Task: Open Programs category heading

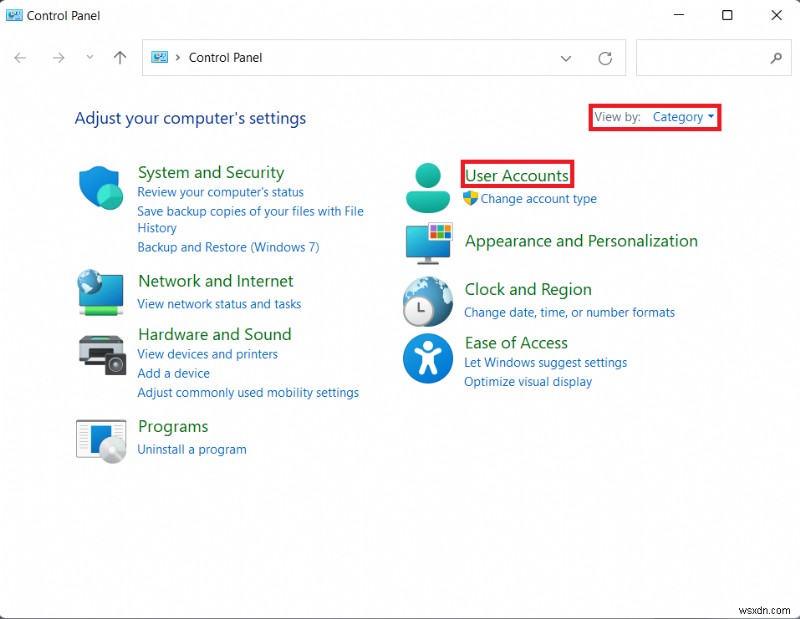Action: (x=173, y=427)
